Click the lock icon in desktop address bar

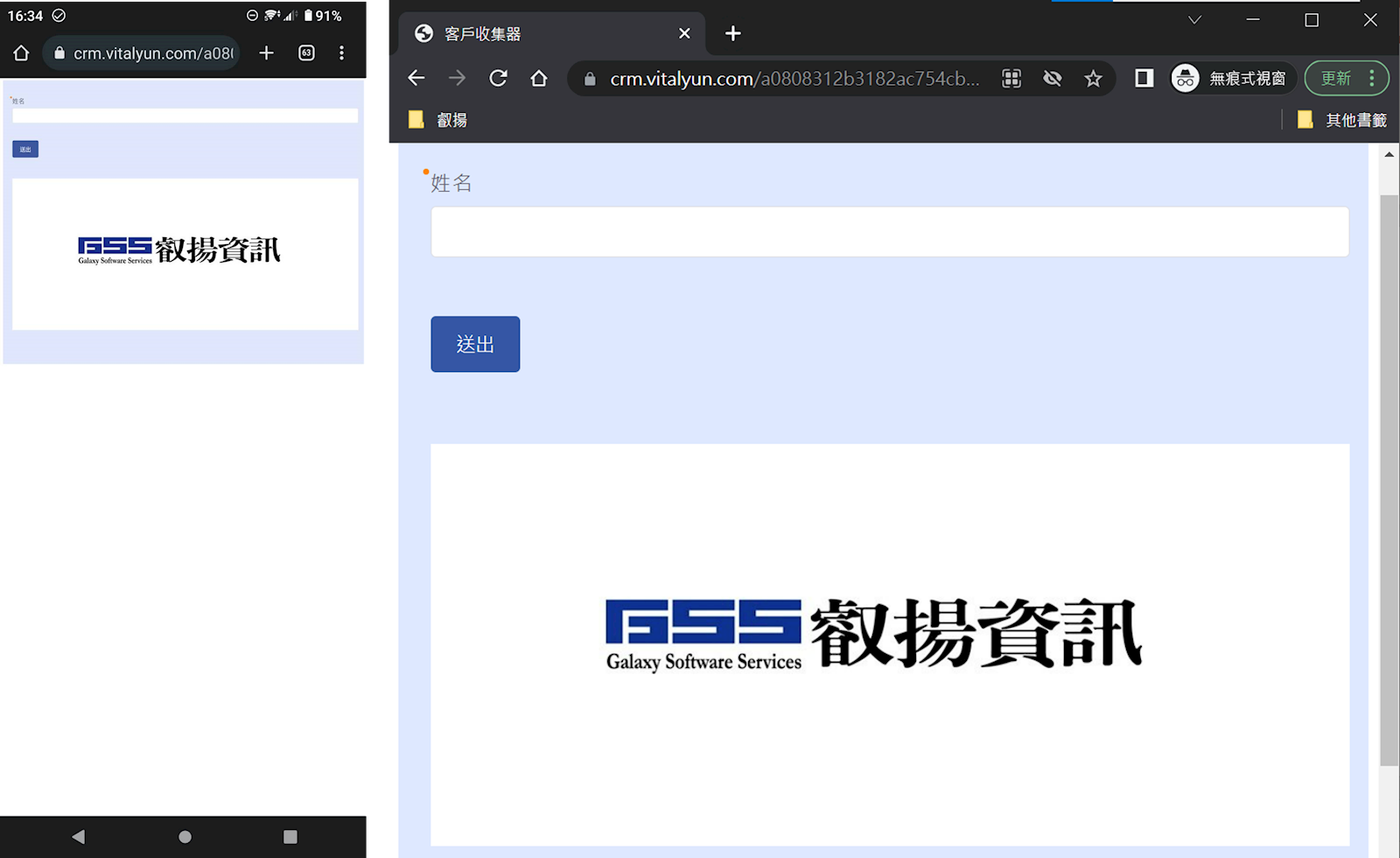point(590,79)
